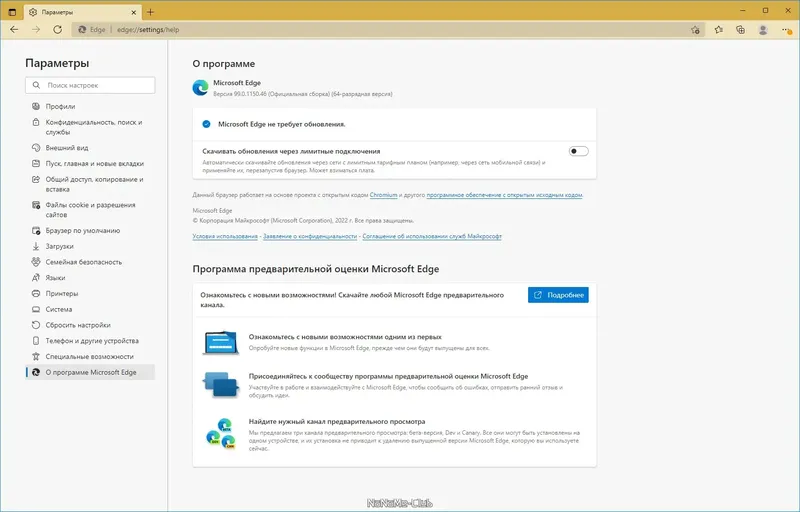Reload the page with refresh icon

pyautogui.click(x=58, y=30)
